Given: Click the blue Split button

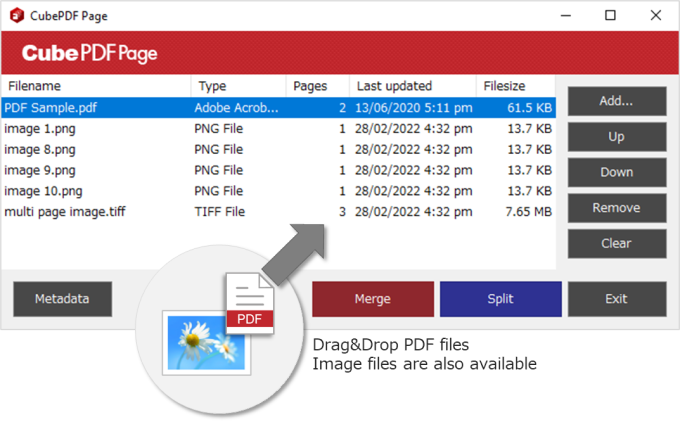Looking at the screenshot, I should pos(500,299).
